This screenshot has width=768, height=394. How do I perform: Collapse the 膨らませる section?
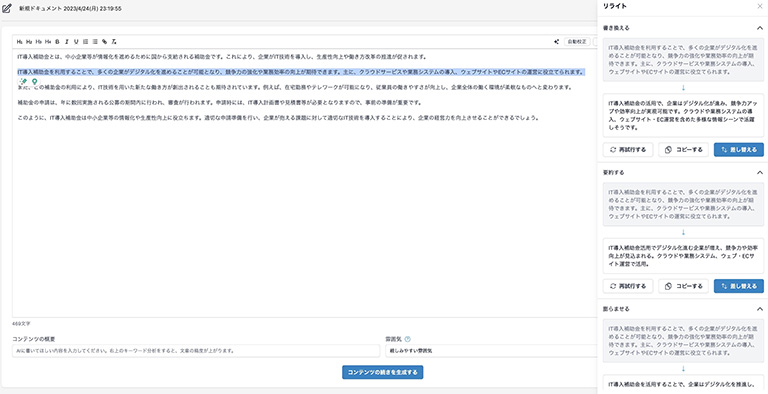[x=760, y=309]
